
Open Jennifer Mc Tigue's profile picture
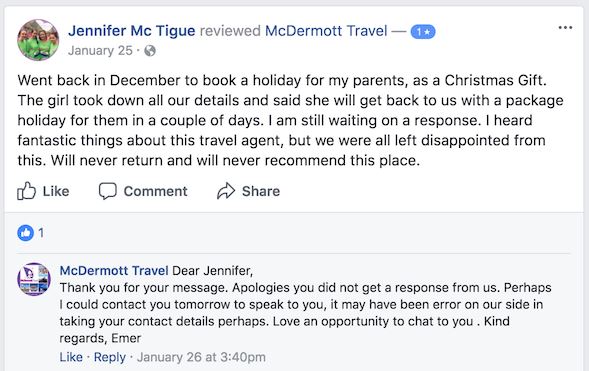[x=38, y=40]
